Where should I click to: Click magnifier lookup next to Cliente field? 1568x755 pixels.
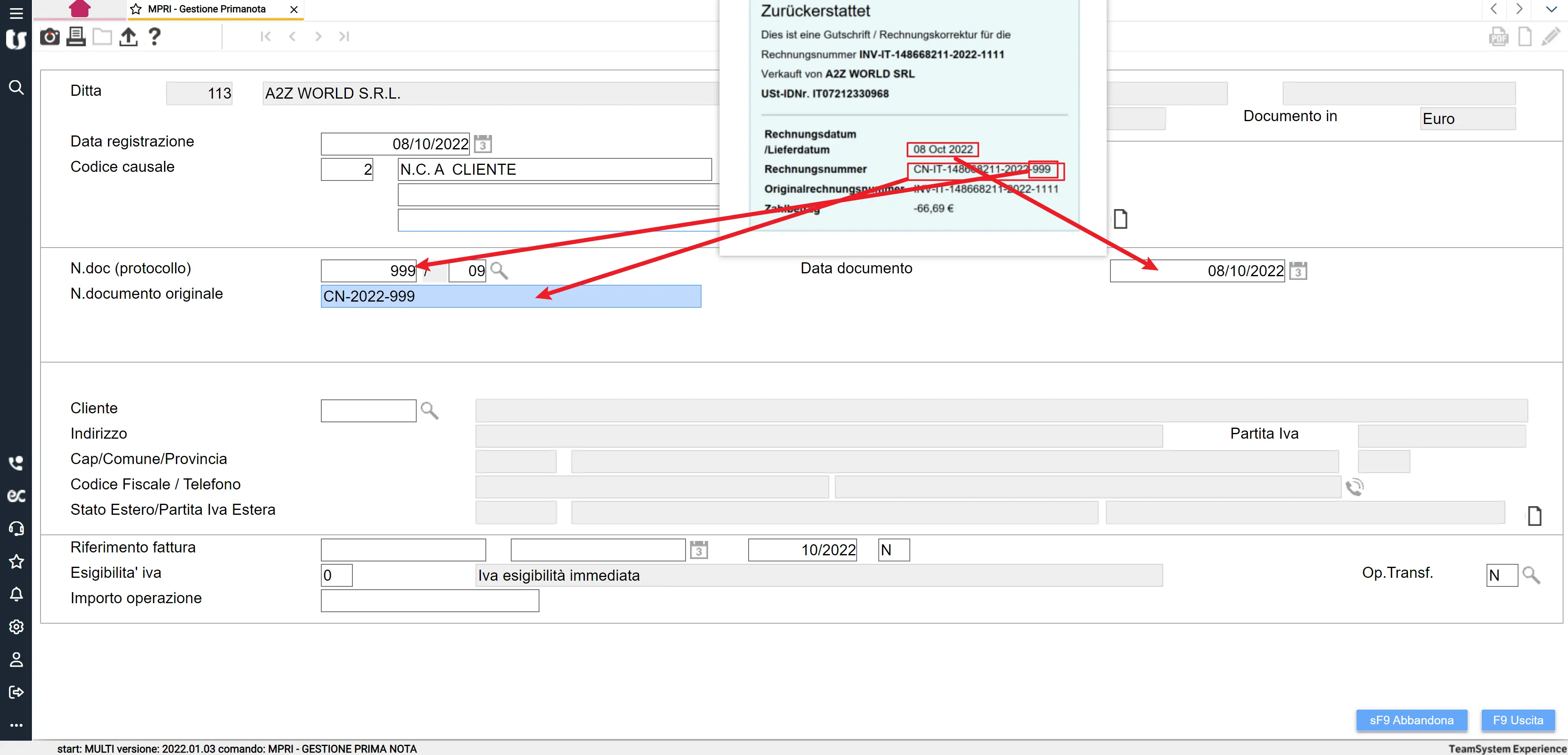[429, 411]
